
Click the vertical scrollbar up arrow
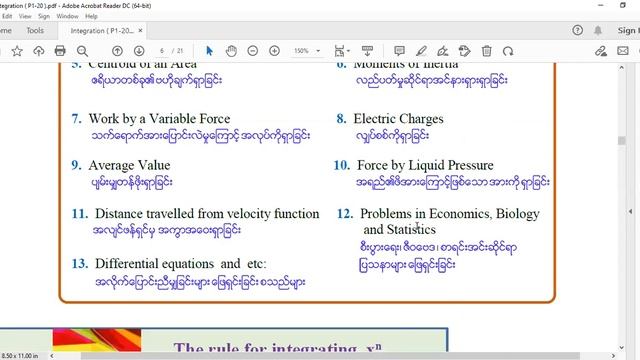622,67
